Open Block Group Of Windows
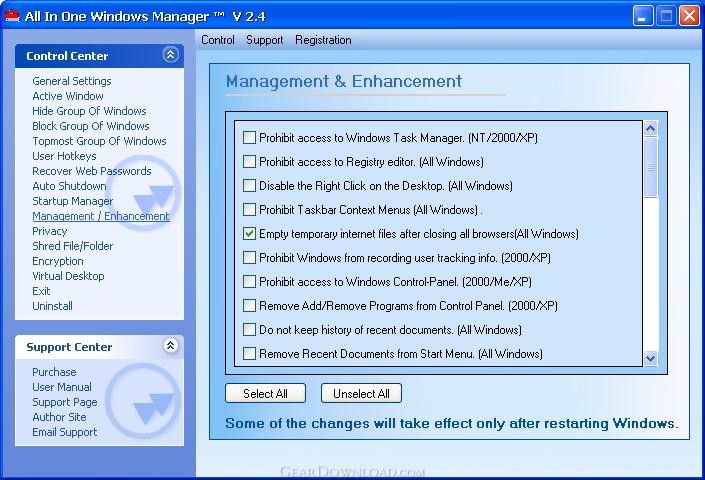This screenshot has width=705, height=480. point(91,126)
